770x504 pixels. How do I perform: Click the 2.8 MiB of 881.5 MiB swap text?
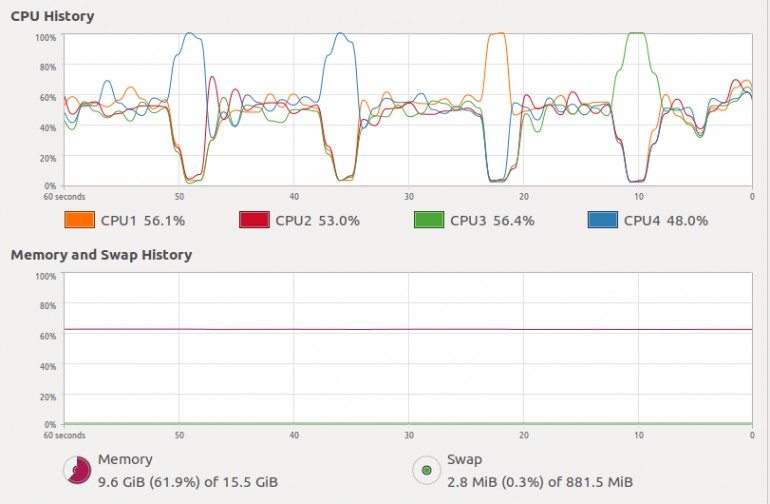[540, 482]
